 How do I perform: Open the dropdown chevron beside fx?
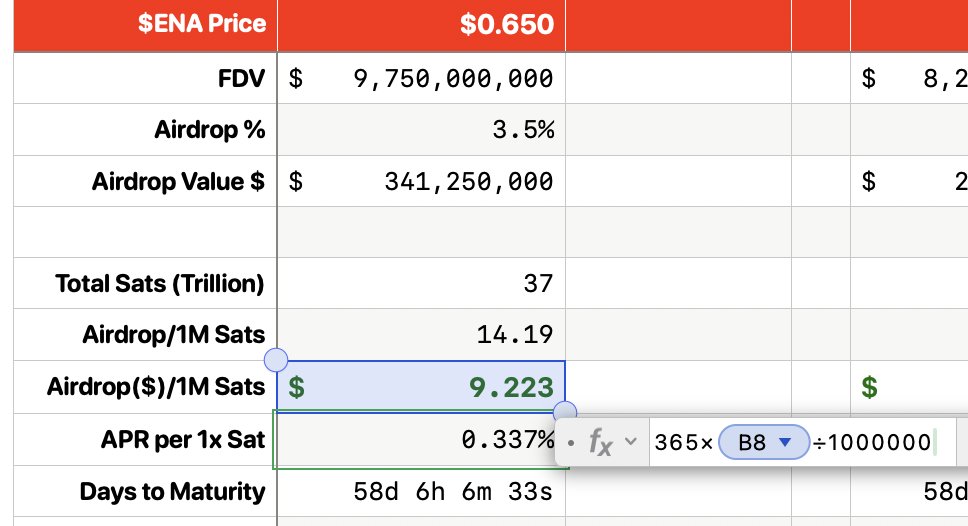pyautogui.click(x=630, y=441)
